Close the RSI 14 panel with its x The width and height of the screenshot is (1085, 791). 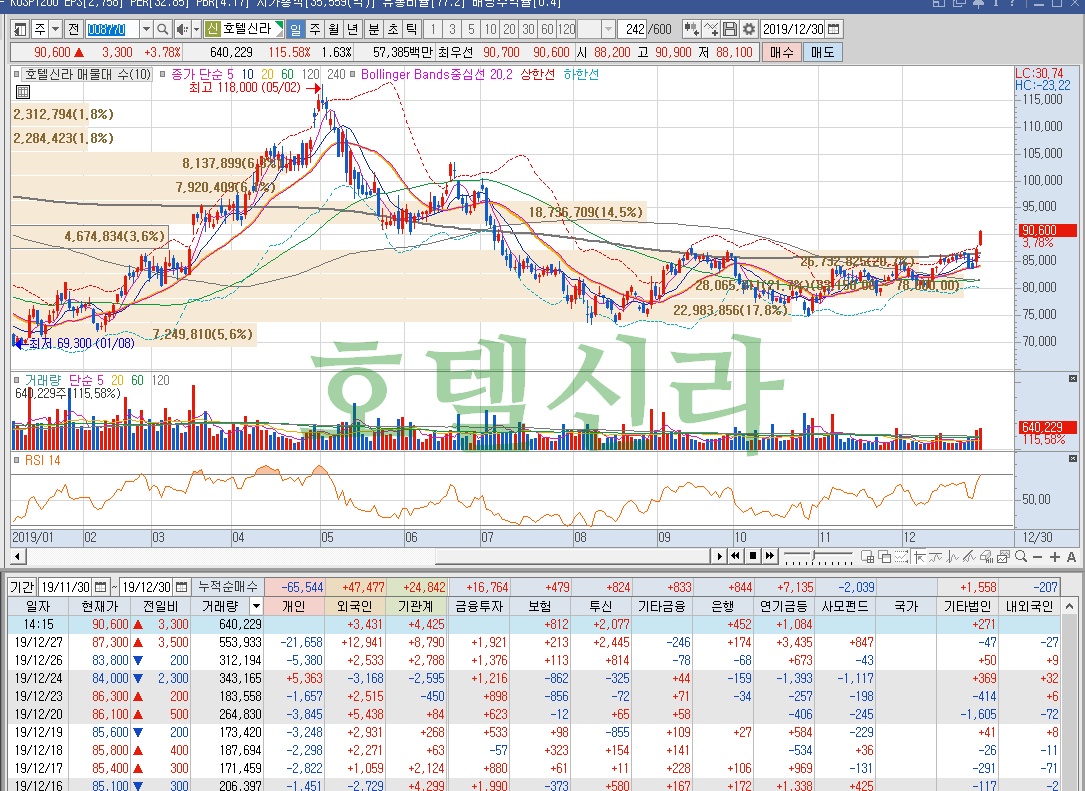pyautogui.click(x=1073, y=459)
